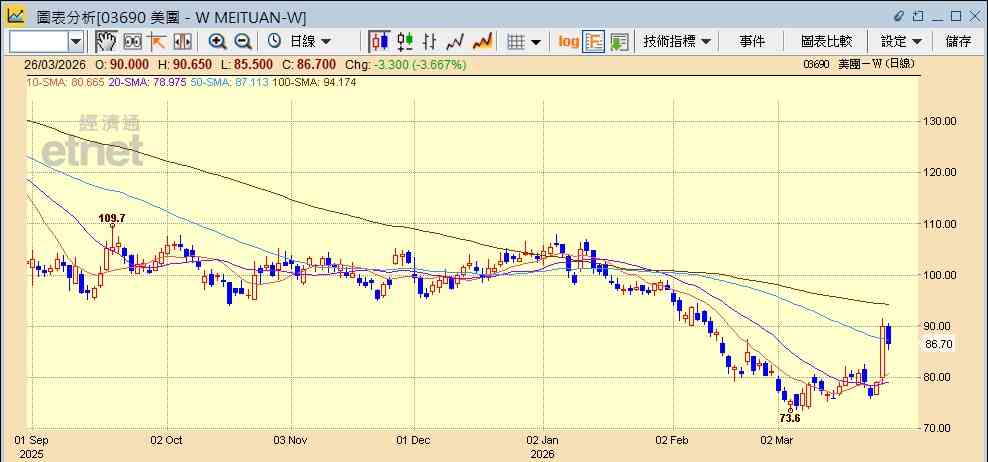The image size is (988, 462).
Task: Zoom in with the plus magnifier
Action: point(217,42)
